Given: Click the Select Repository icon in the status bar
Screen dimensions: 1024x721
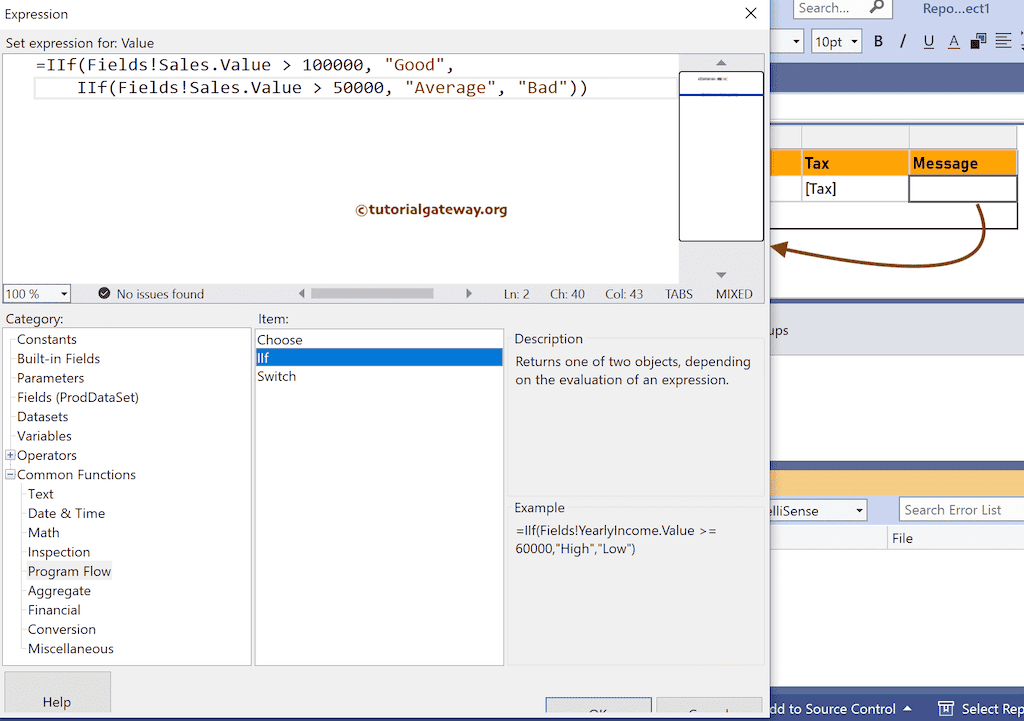Looking at the screenshot, I should pyautogui.click(x=946, y=708).
